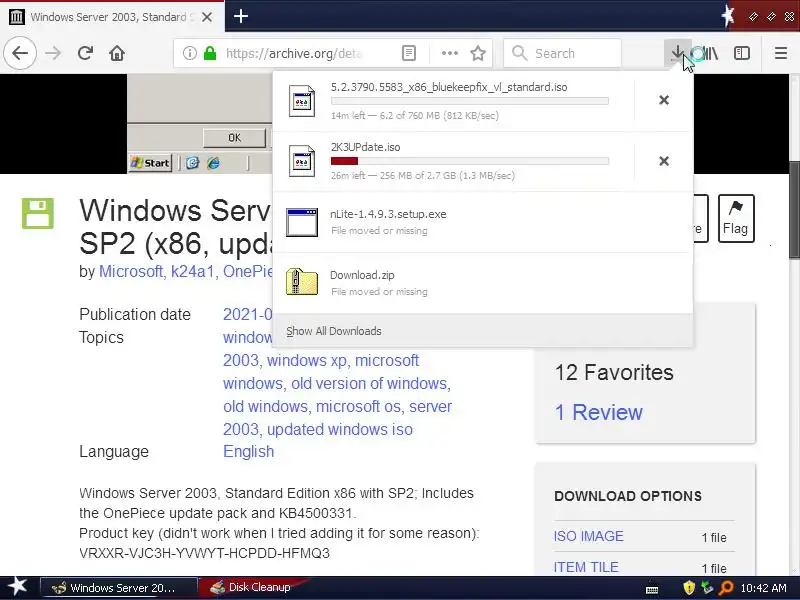Image resolution: width=800 pixels, height=600 pixels.
Task: Flag this archive item
Action: click(736, 218)
